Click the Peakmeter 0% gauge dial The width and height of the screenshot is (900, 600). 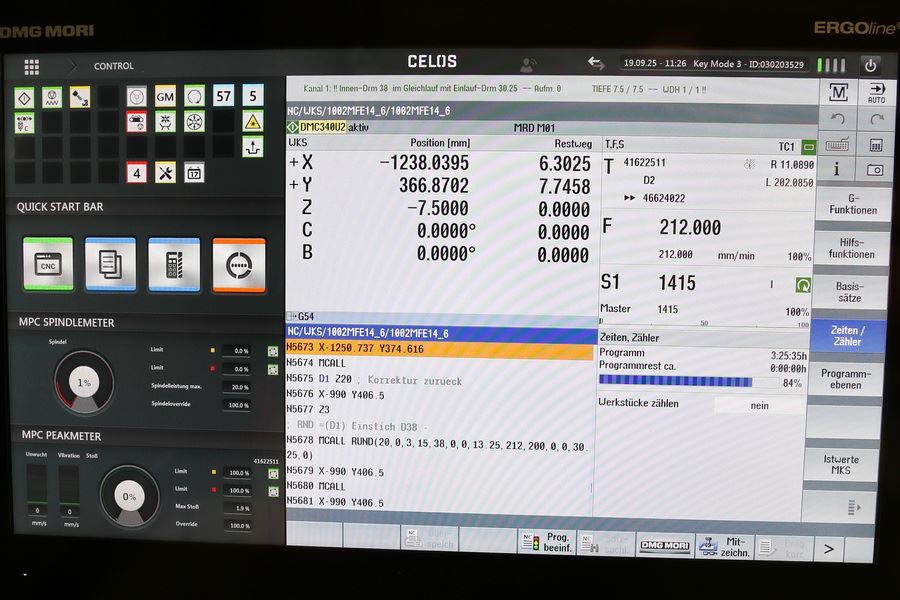[x=129, y=496]
